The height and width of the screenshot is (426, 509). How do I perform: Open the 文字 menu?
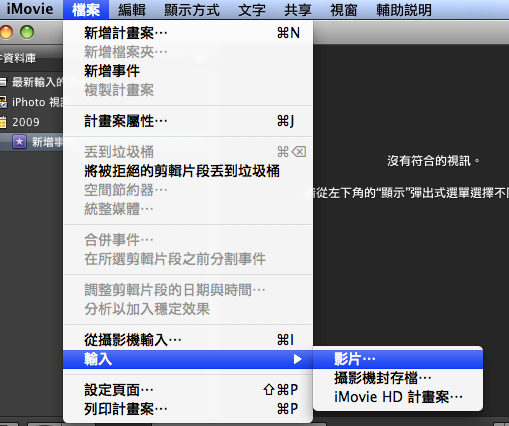pos(252,10)
